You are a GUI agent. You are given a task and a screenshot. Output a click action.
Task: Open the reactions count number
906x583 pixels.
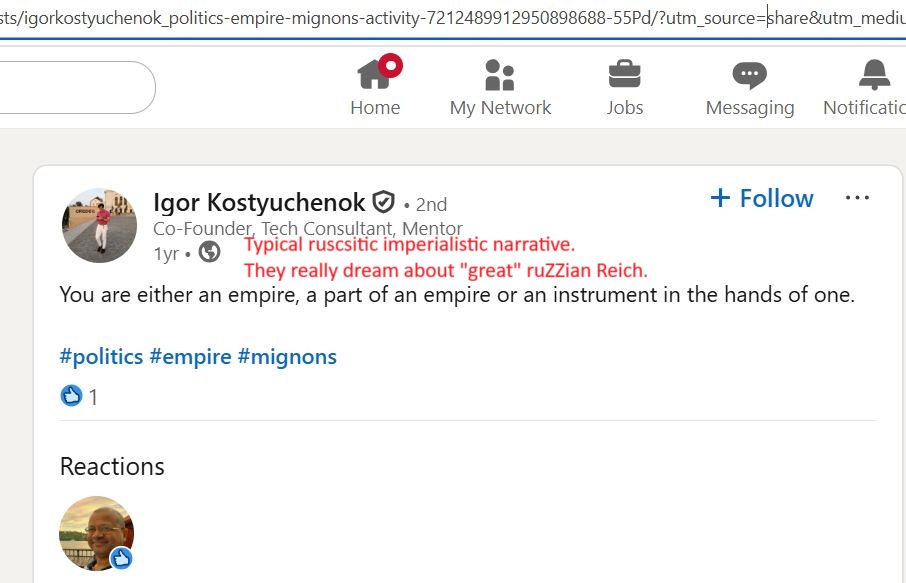93,397
